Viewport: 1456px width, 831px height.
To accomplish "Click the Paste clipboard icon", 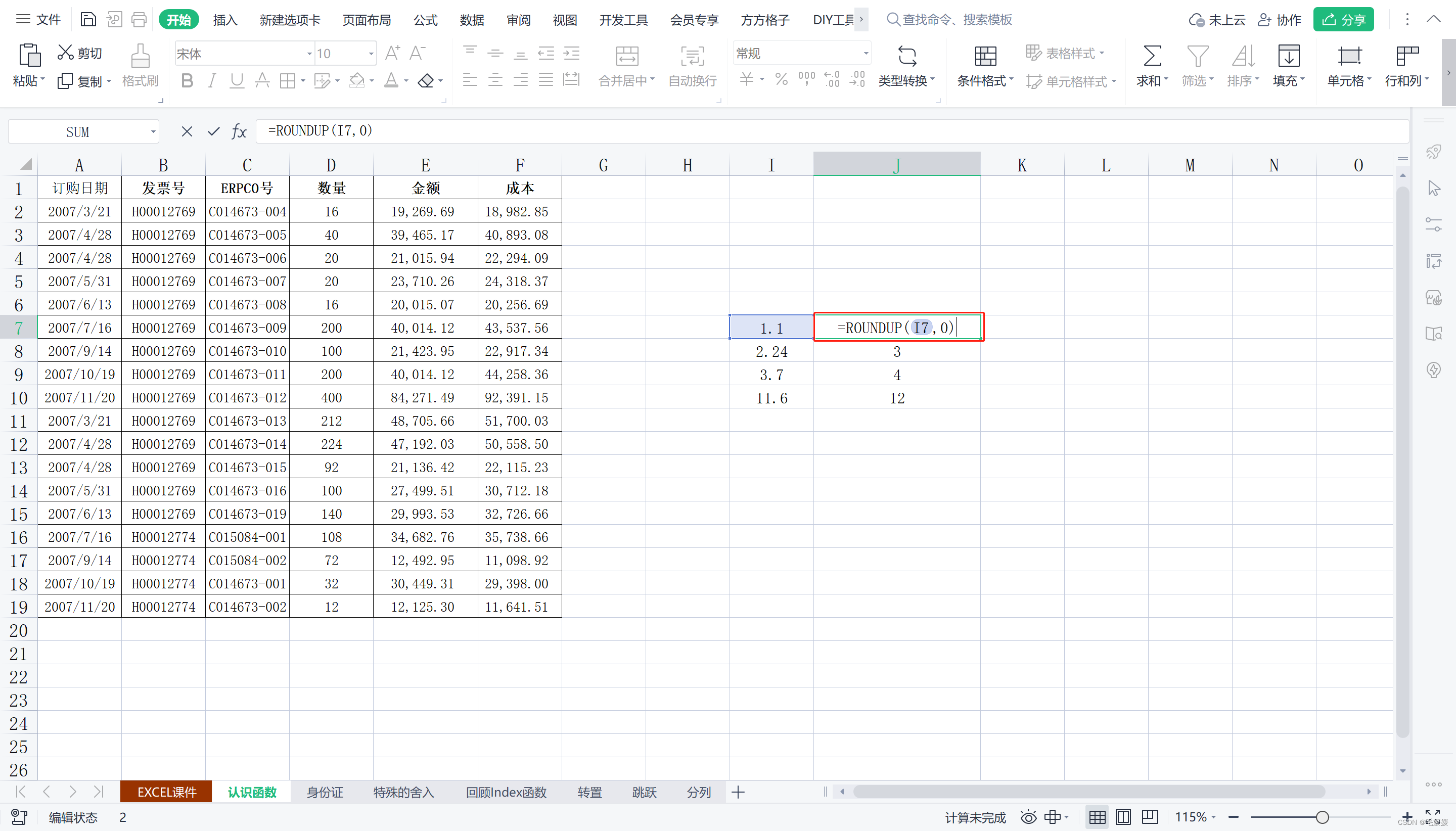I will tap(29, 56).
